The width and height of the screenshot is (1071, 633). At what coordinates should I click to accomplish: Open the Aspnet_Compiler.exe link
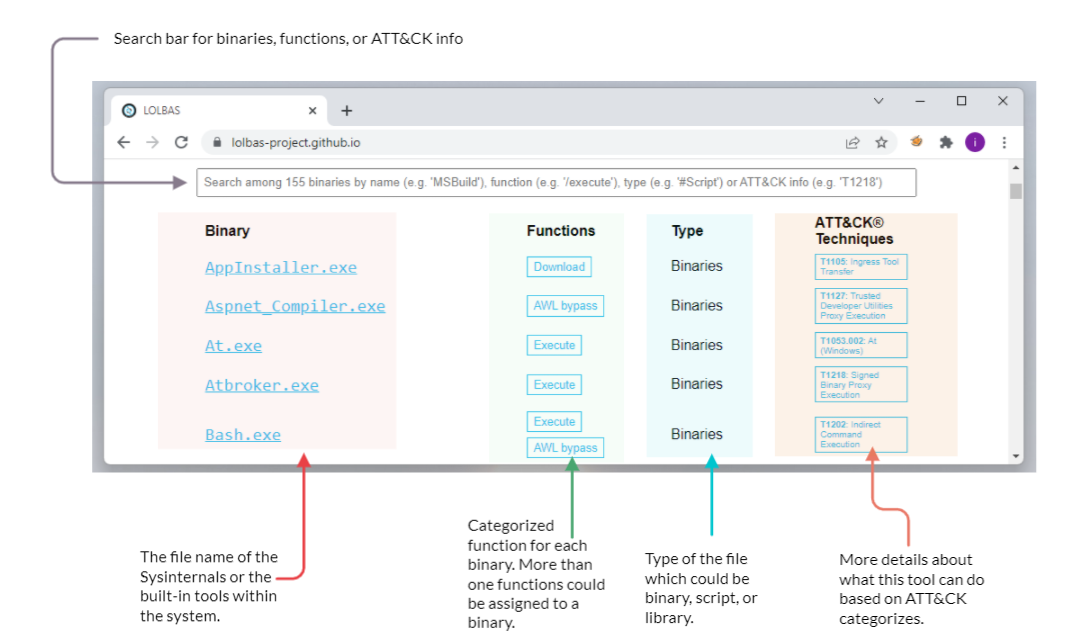(x=294, y=307)
